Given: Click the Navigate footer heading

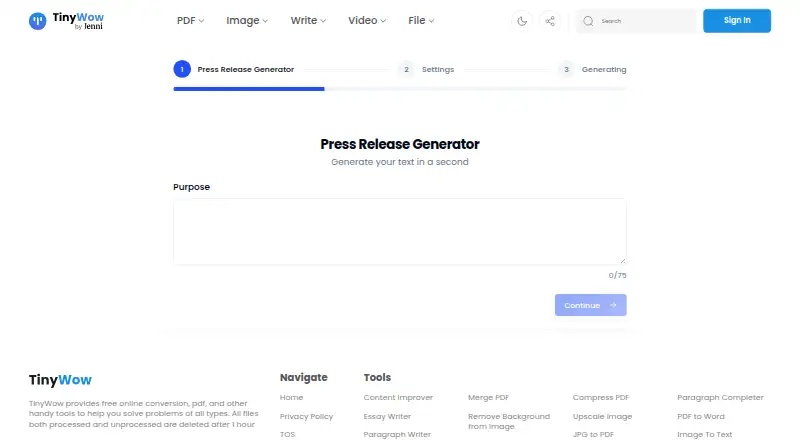Looking at the screenshot, I should (304, 377).
